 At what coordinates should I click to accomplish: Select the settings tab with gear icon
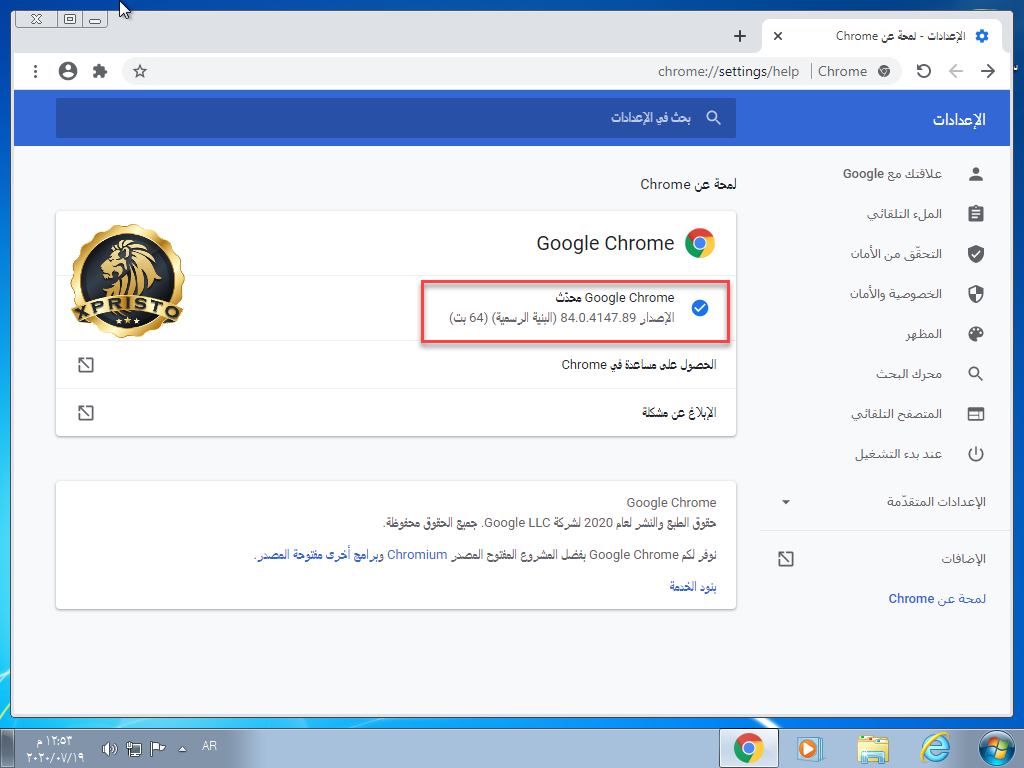coord(884,36)
